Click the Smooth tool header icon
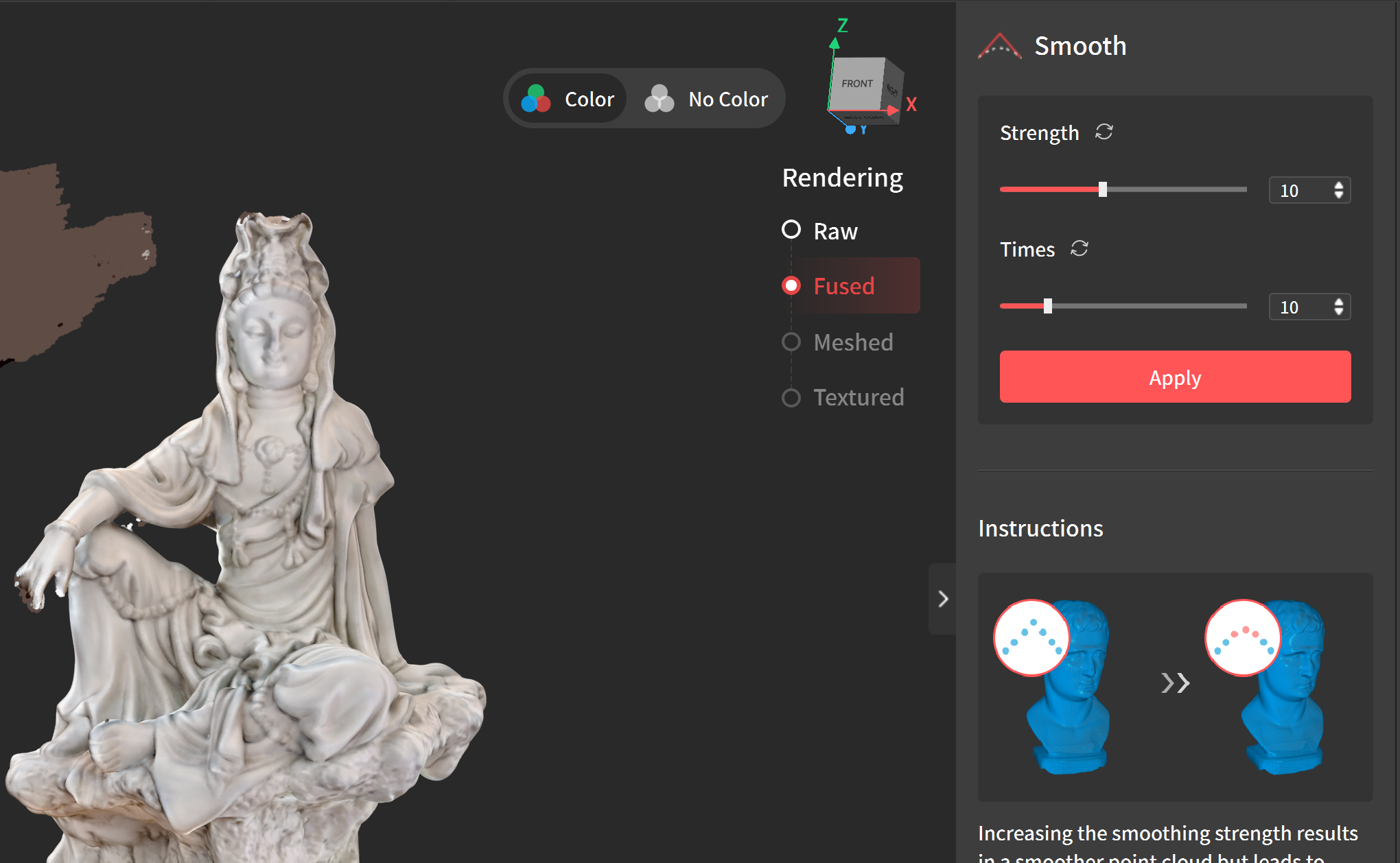Image resolution: width=1400 pixels, height=863 pixels. pyautogui.click(x=999, y=47)
